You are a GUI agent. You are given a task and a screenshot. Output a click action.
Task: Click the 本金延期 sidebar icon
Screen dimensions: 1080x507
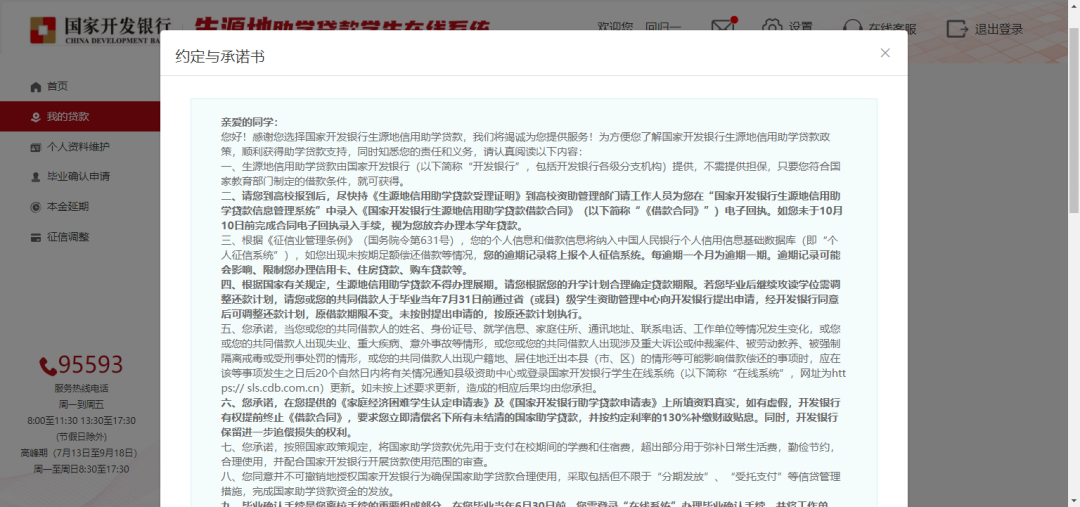pos(36,207)
